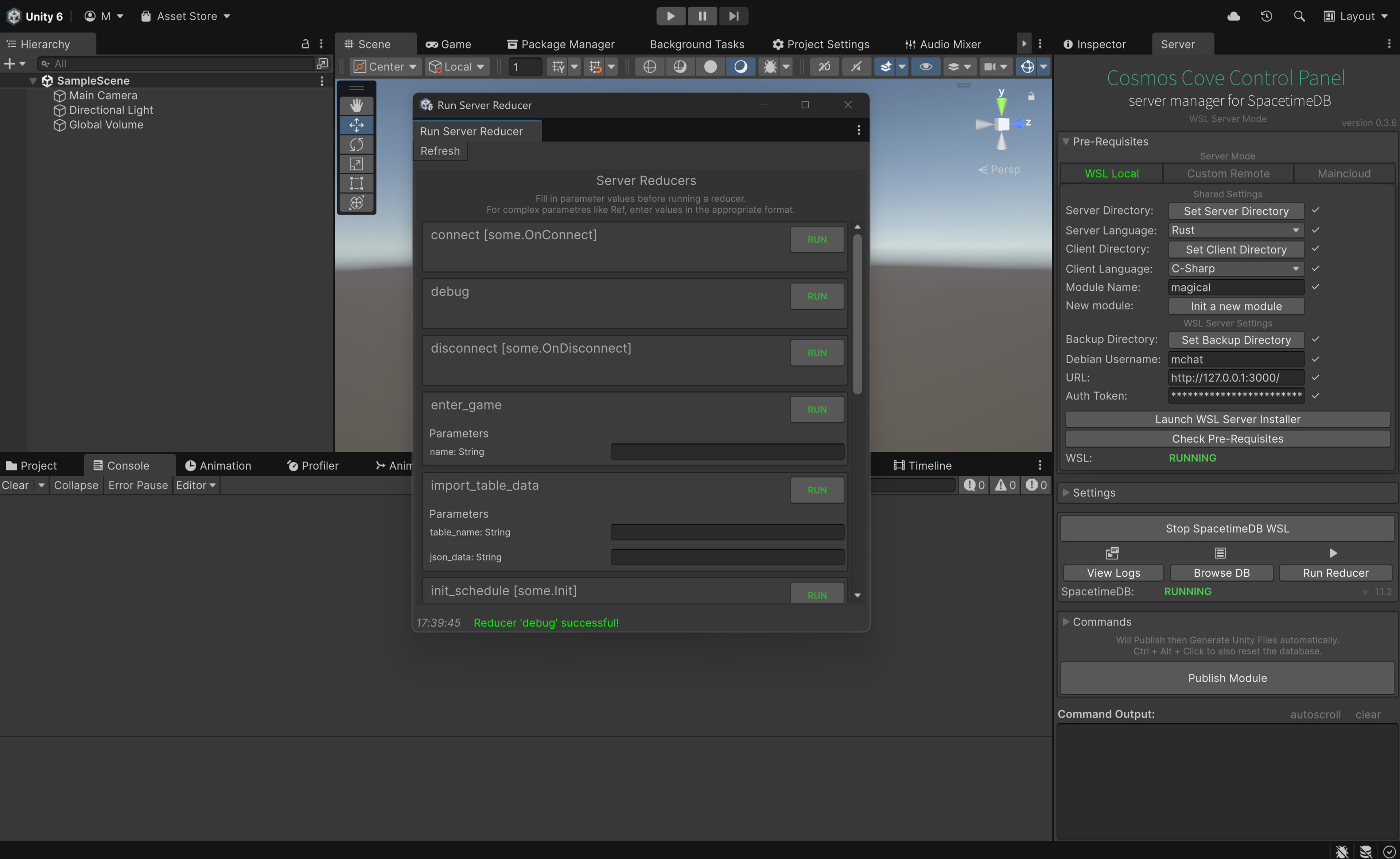
Task: Switch to the Project tab
Action: tap(31, 465)
